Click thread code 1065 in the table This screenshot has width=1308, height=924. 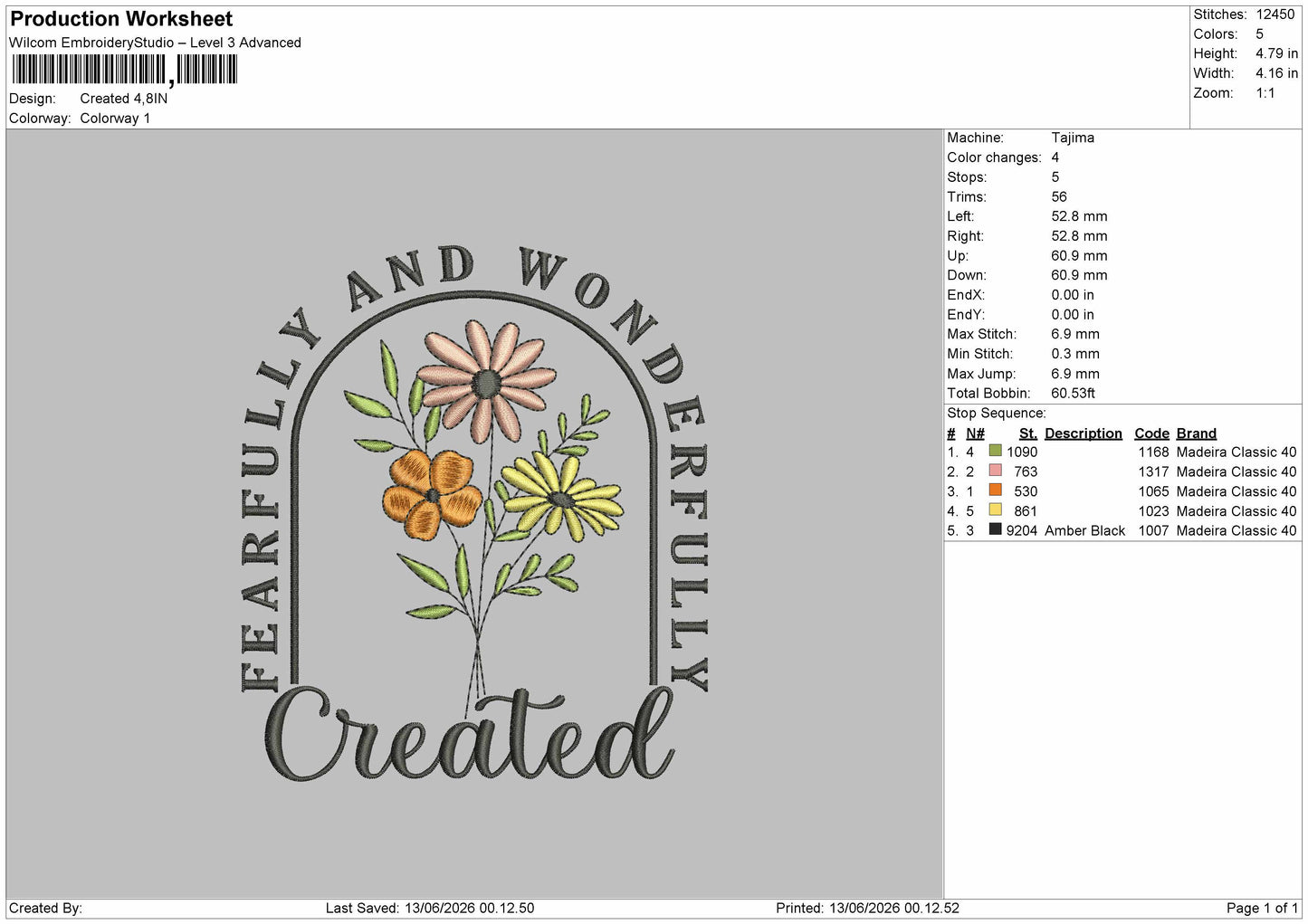point(1153,492)
